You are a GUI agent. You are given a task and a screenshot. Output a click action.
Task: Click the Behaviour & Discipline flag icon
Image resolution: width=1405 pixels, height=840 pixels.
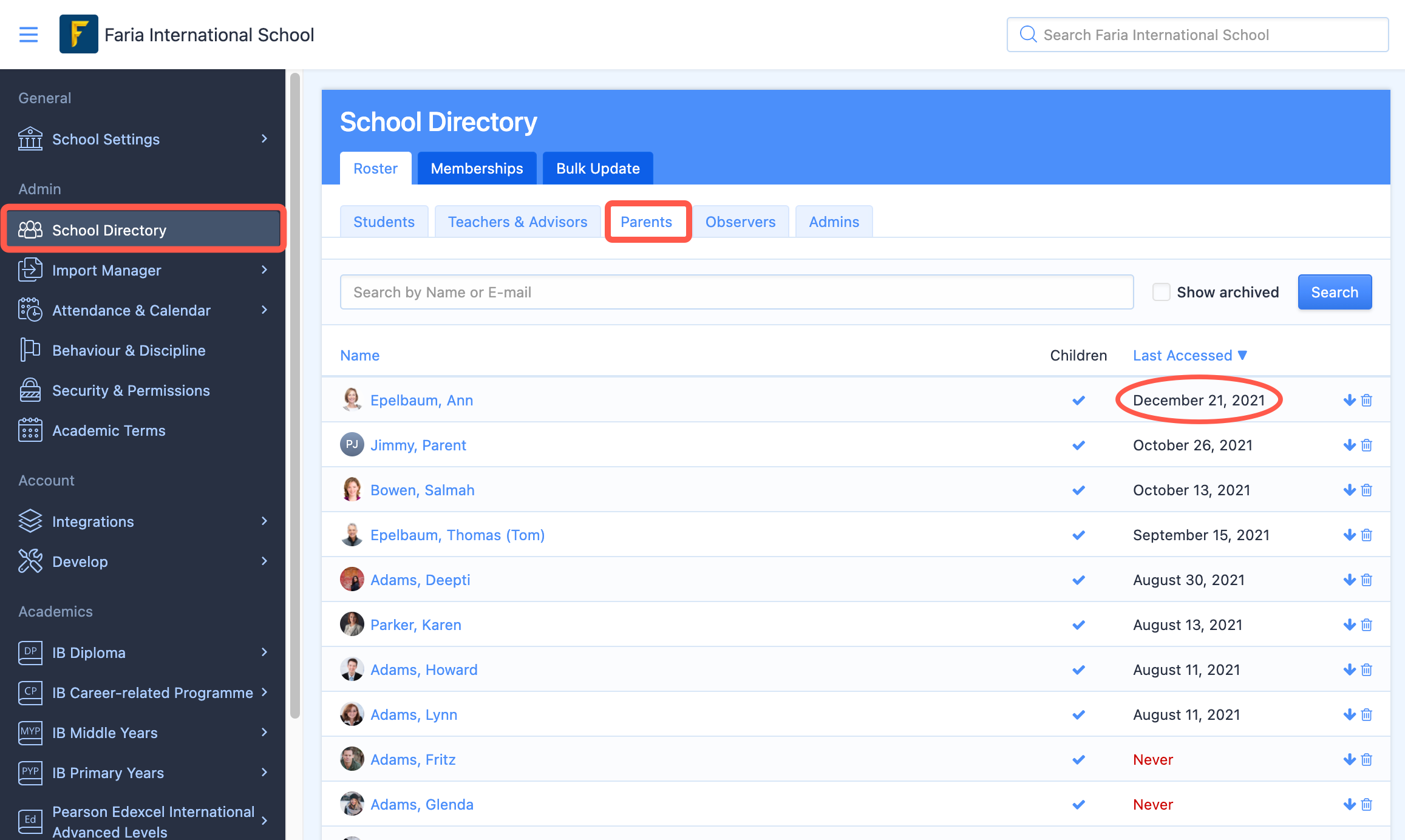point(30,350)
